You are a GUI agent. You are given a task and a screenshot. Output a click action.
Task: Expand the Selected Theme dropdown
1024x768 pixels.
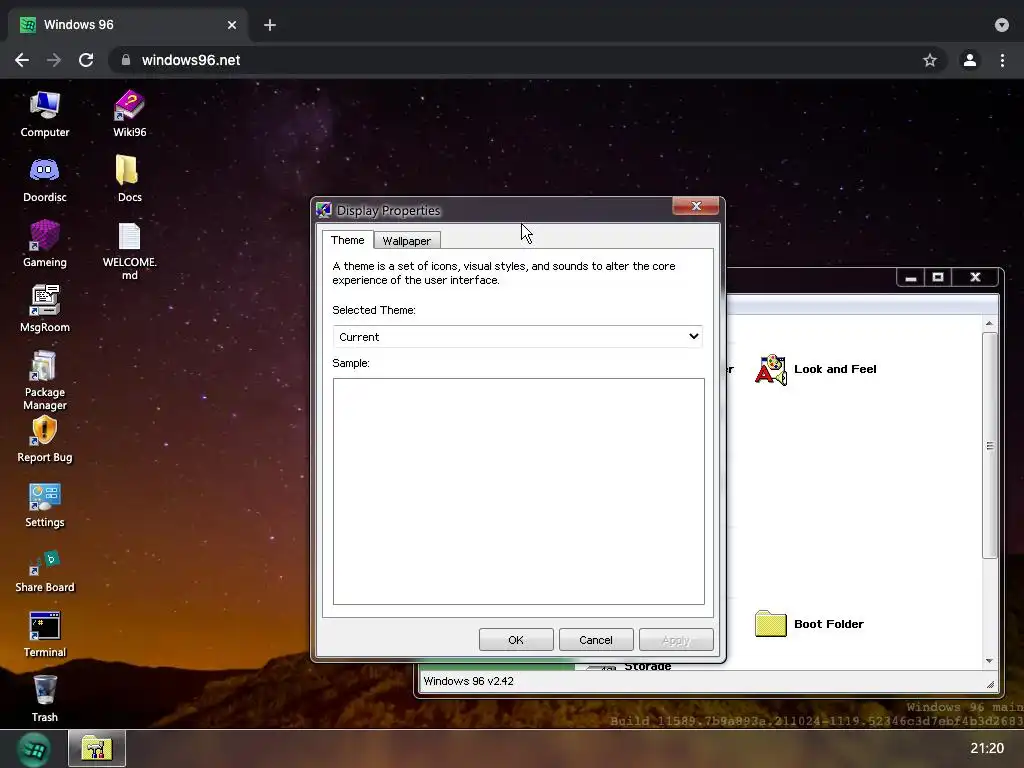(518, 336)
